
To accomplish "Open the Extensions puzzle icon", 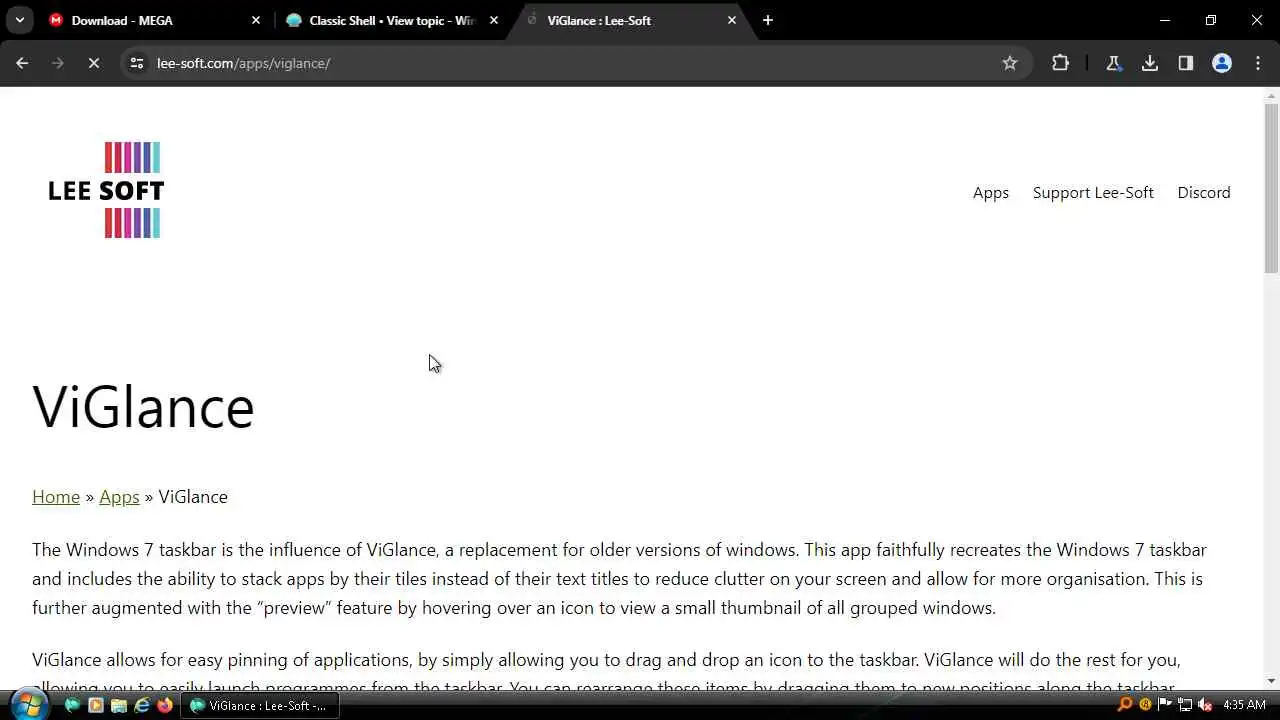I will pos(1060,63).
